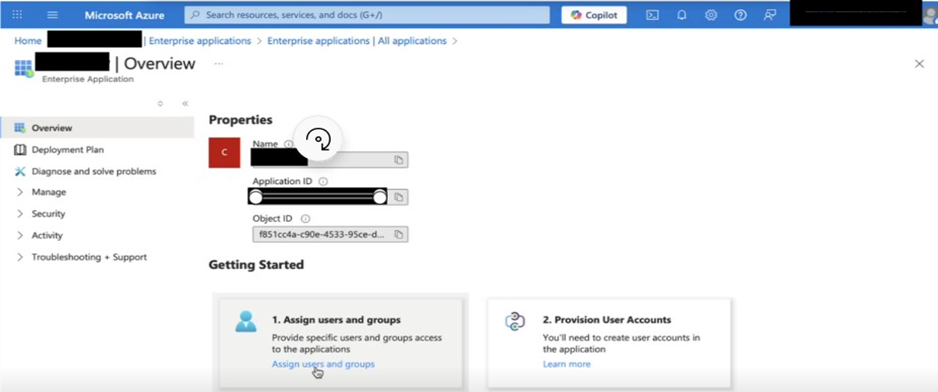This screenshot has width=938, height=392.
Task: Click Learn more under Provision User Accounts
Action: [x=567, y=364]
